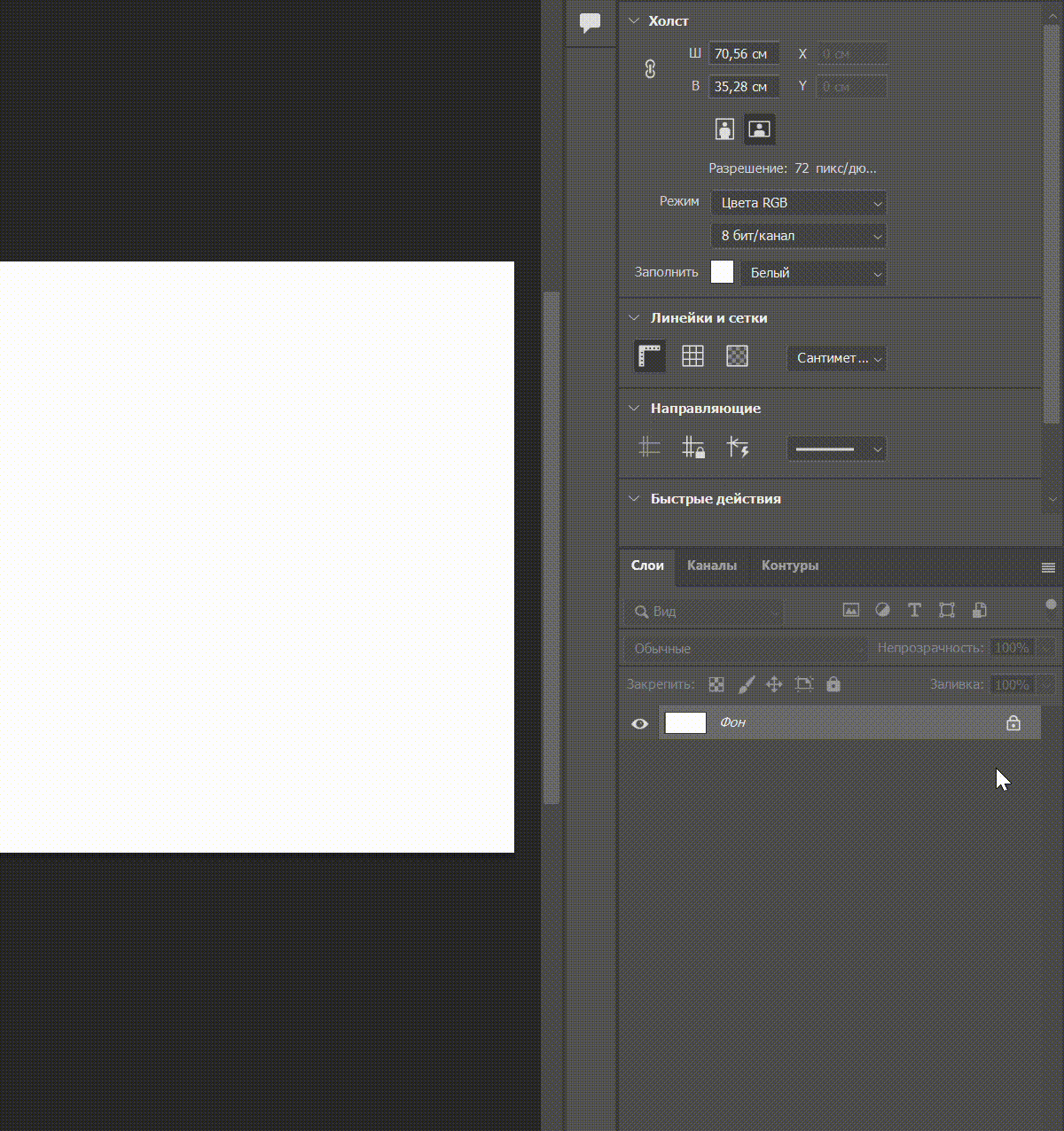This screenshot has width=1064, height=1131.
Task: Filter layers by adjustment layer icon
Action: 882,610
